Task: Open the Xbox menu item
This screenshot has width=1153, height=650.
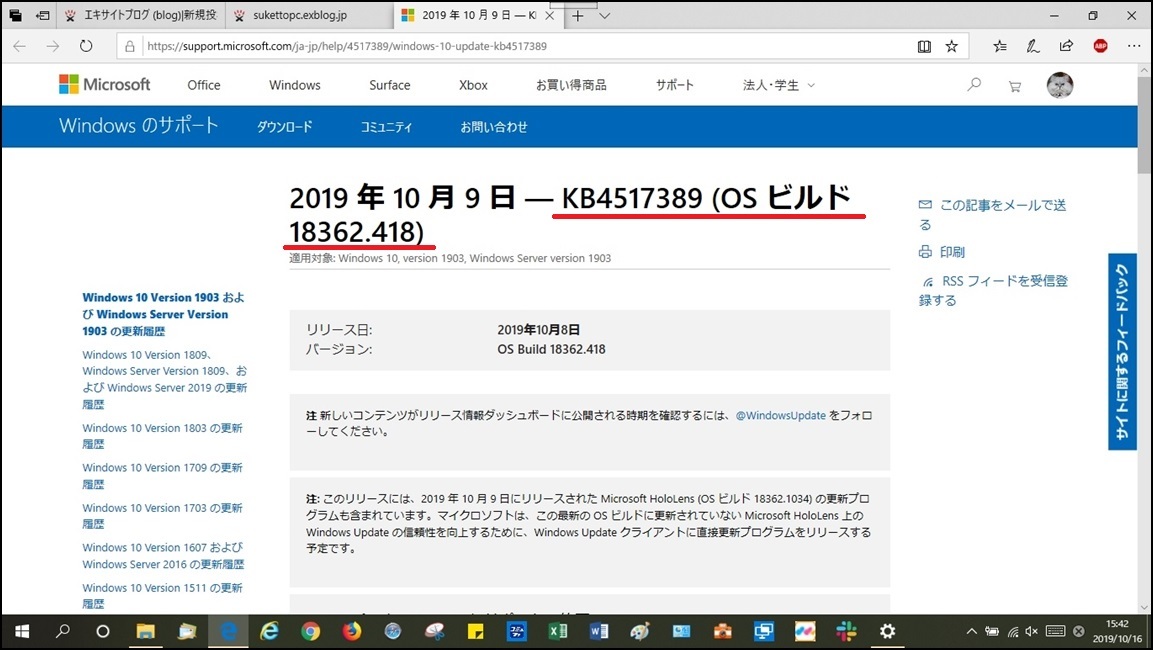Action: pyautogui.click(x=473, y=85)
